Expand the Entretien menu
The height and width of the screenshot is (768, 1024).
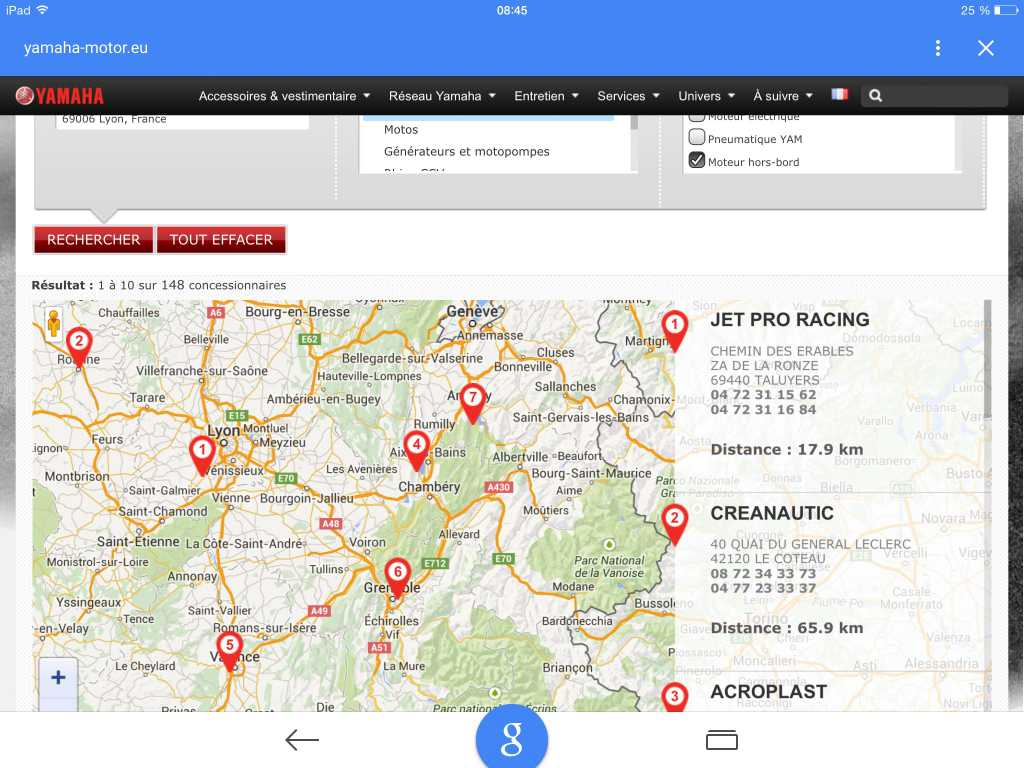[546, 96]
